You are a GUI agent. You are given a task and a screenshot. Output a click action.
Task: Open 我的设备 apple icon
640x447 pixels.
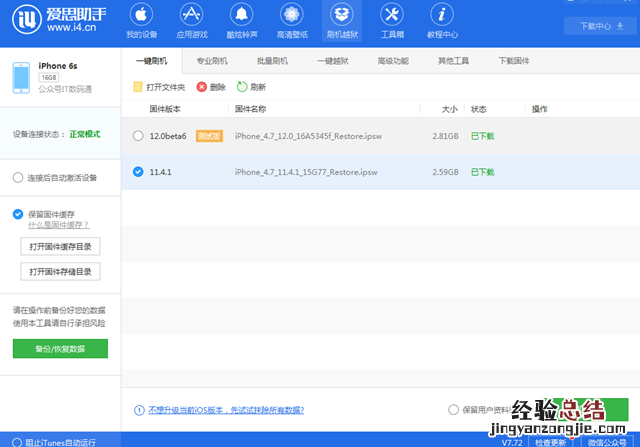pos(141,14)
